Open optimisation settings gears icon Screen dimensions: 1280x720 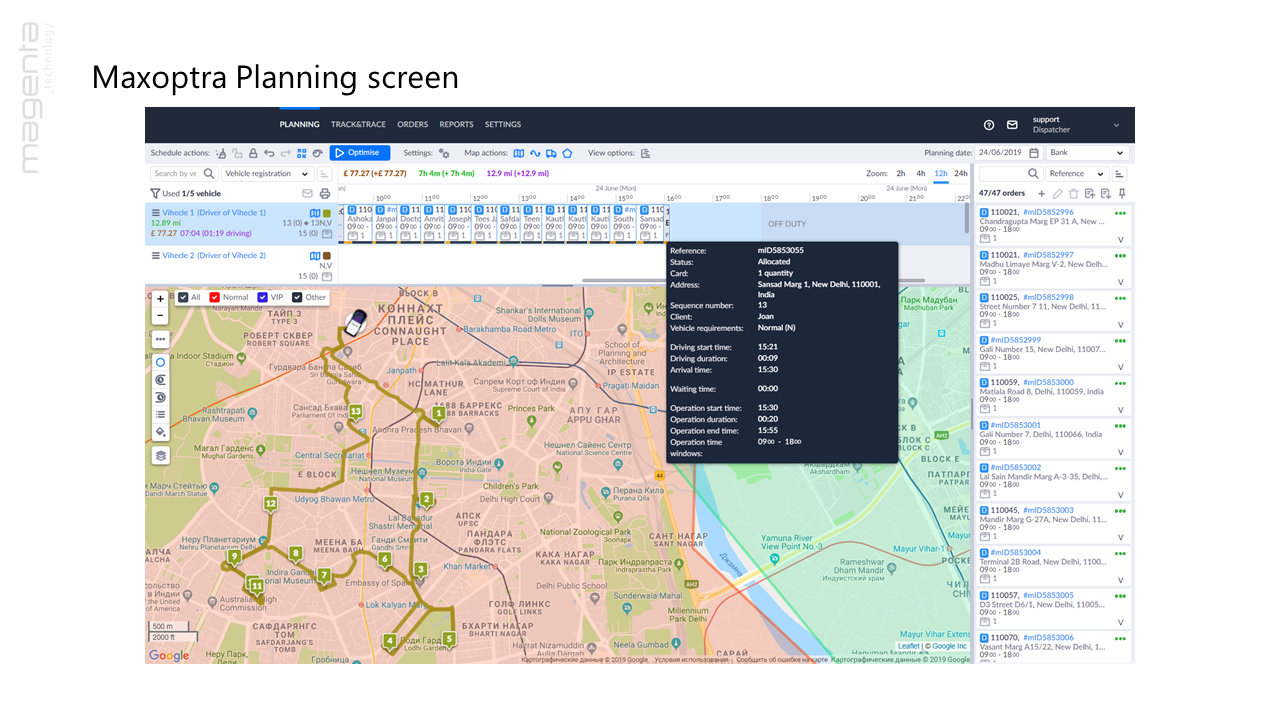(x=444, y=153)
